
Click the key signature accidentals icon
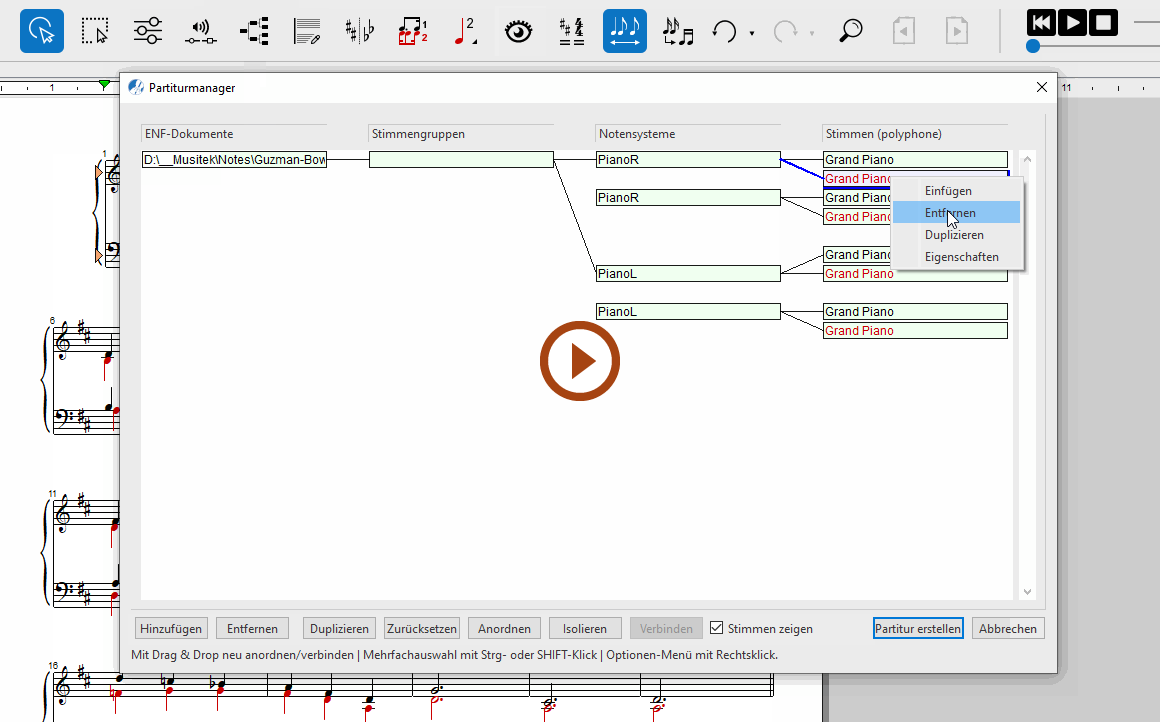[360, 31]
